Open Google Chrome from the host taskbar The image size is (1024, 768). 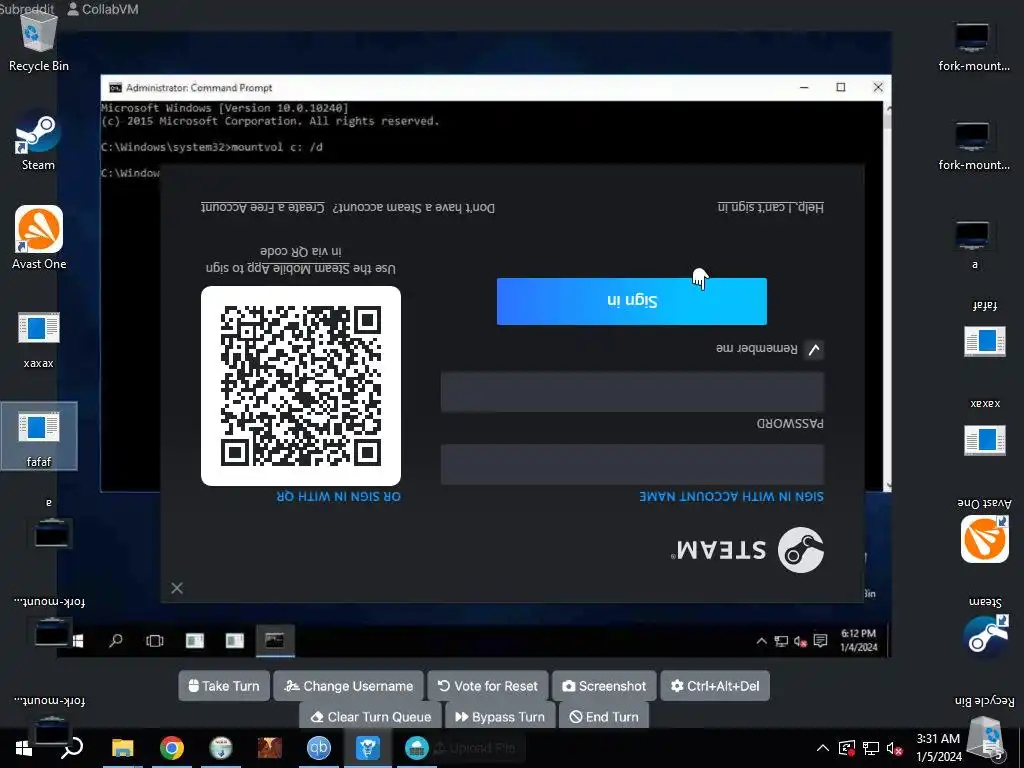click(172, 748)
